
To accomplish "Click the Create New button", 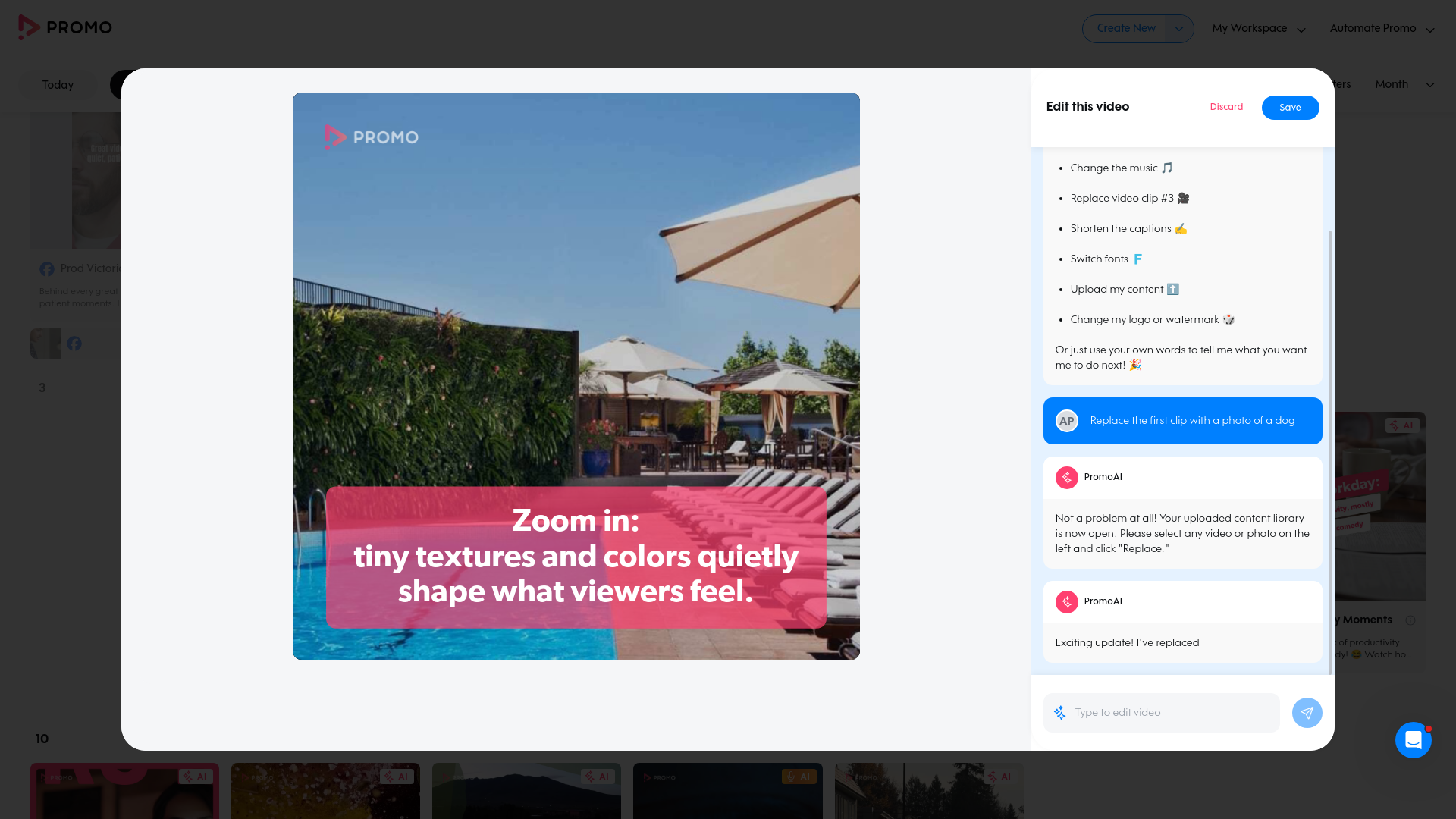I will [x=1125, y=29].
